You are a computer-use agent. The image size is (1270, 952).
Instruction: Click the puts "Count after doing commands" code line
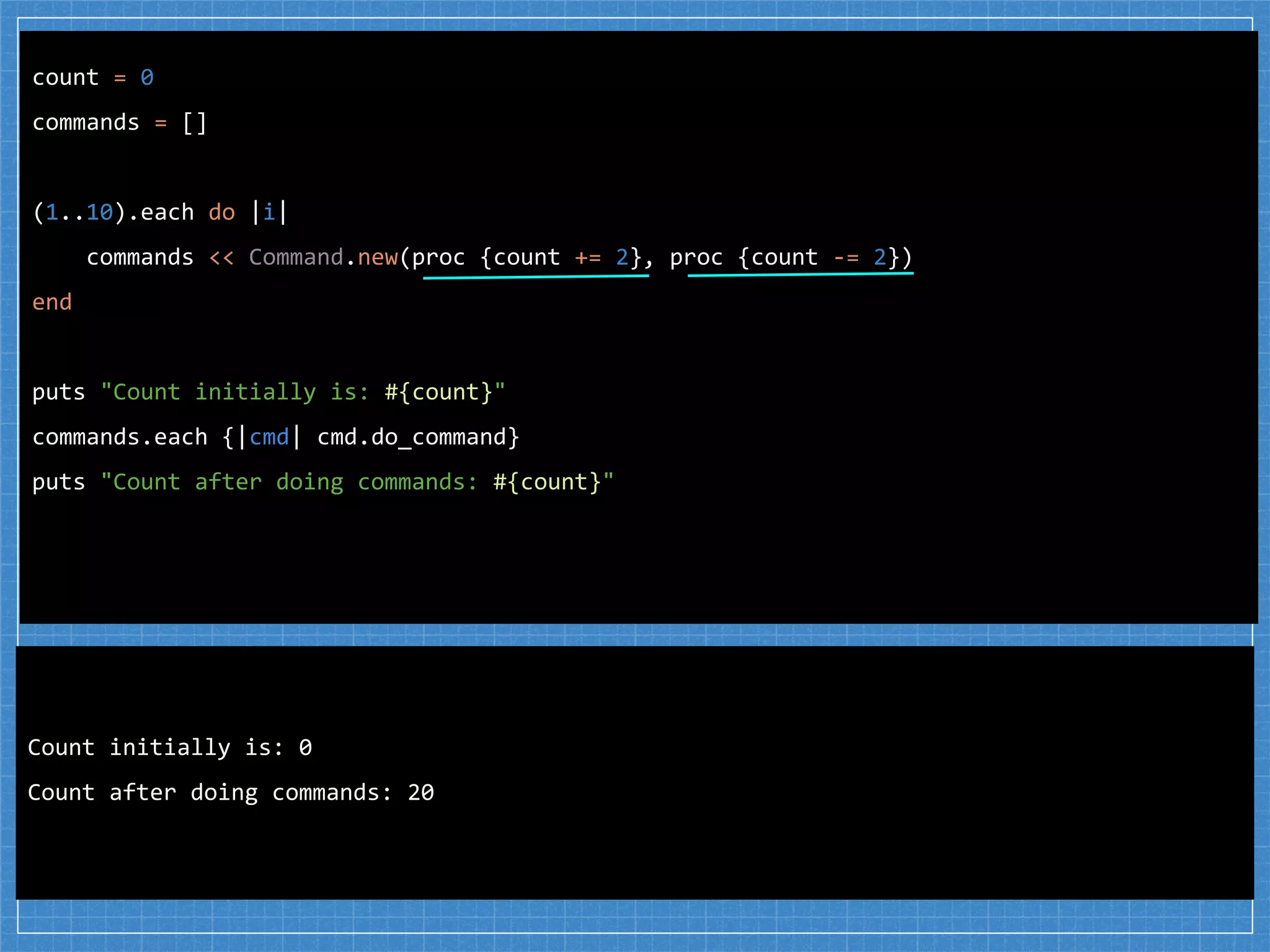[322, 482]
